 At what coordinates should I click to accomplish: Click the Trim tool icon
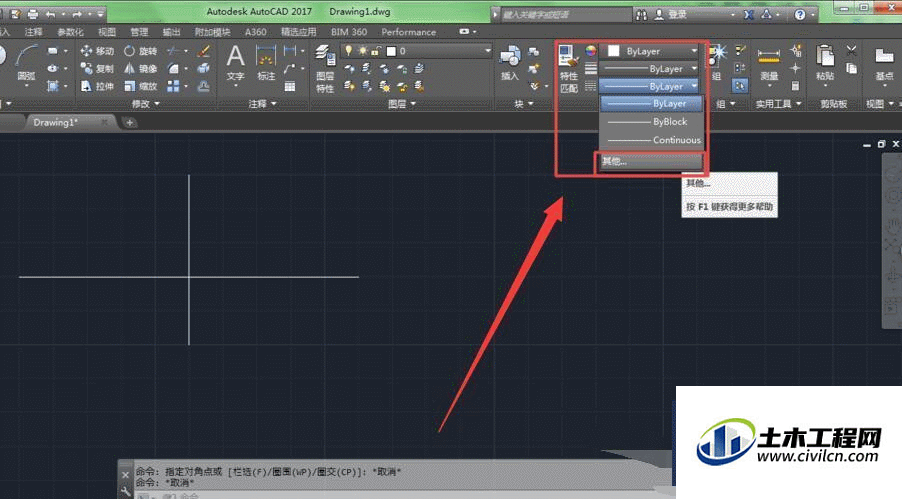pos(173,51)
